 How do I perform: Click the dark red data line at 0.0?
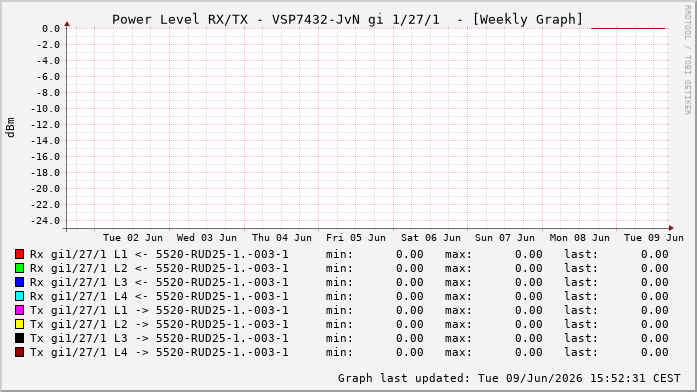point(628,28)
